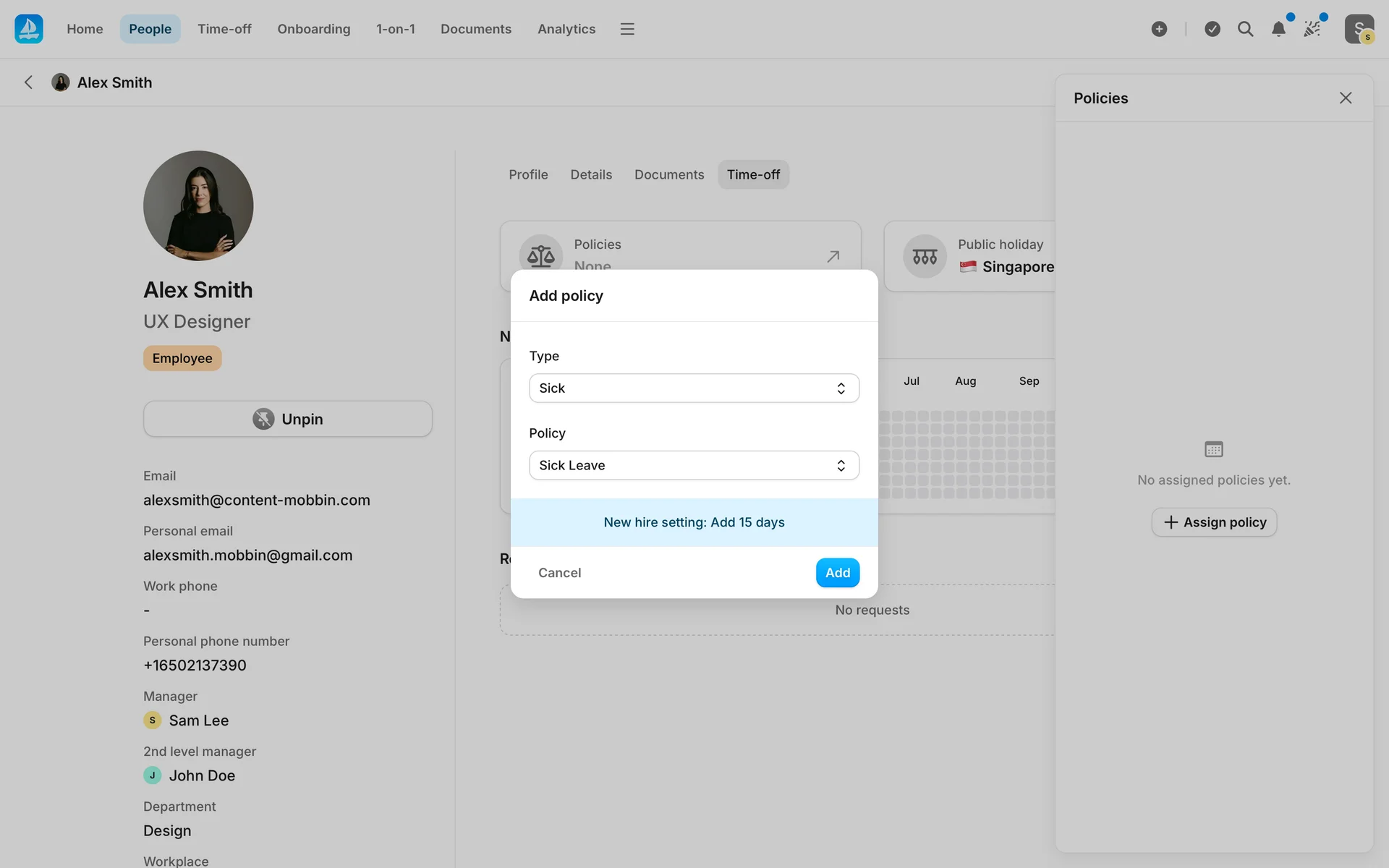Go back using the left arrow
The image size is (1389, 868).
tap(28, 82)
